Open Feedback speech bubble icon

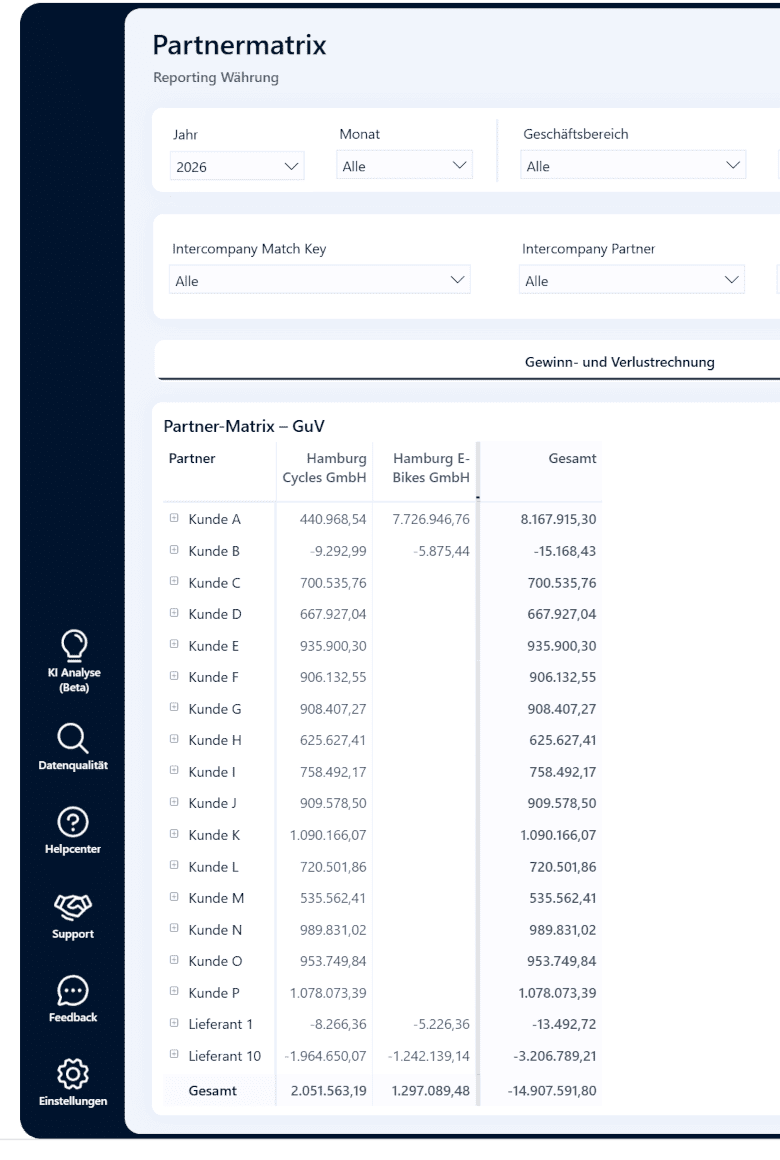73,991
